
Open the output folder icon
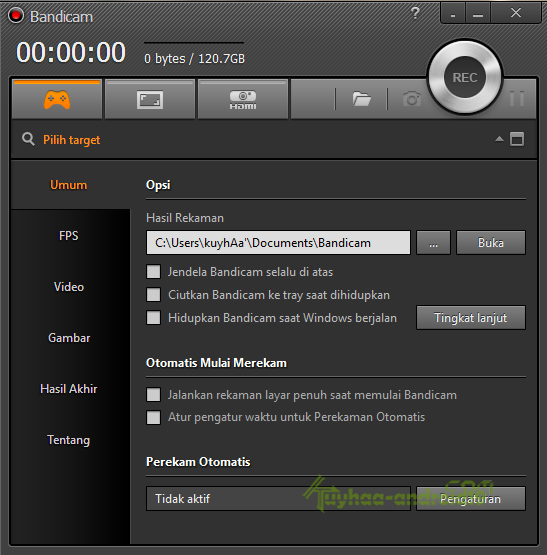click(361, 99)
